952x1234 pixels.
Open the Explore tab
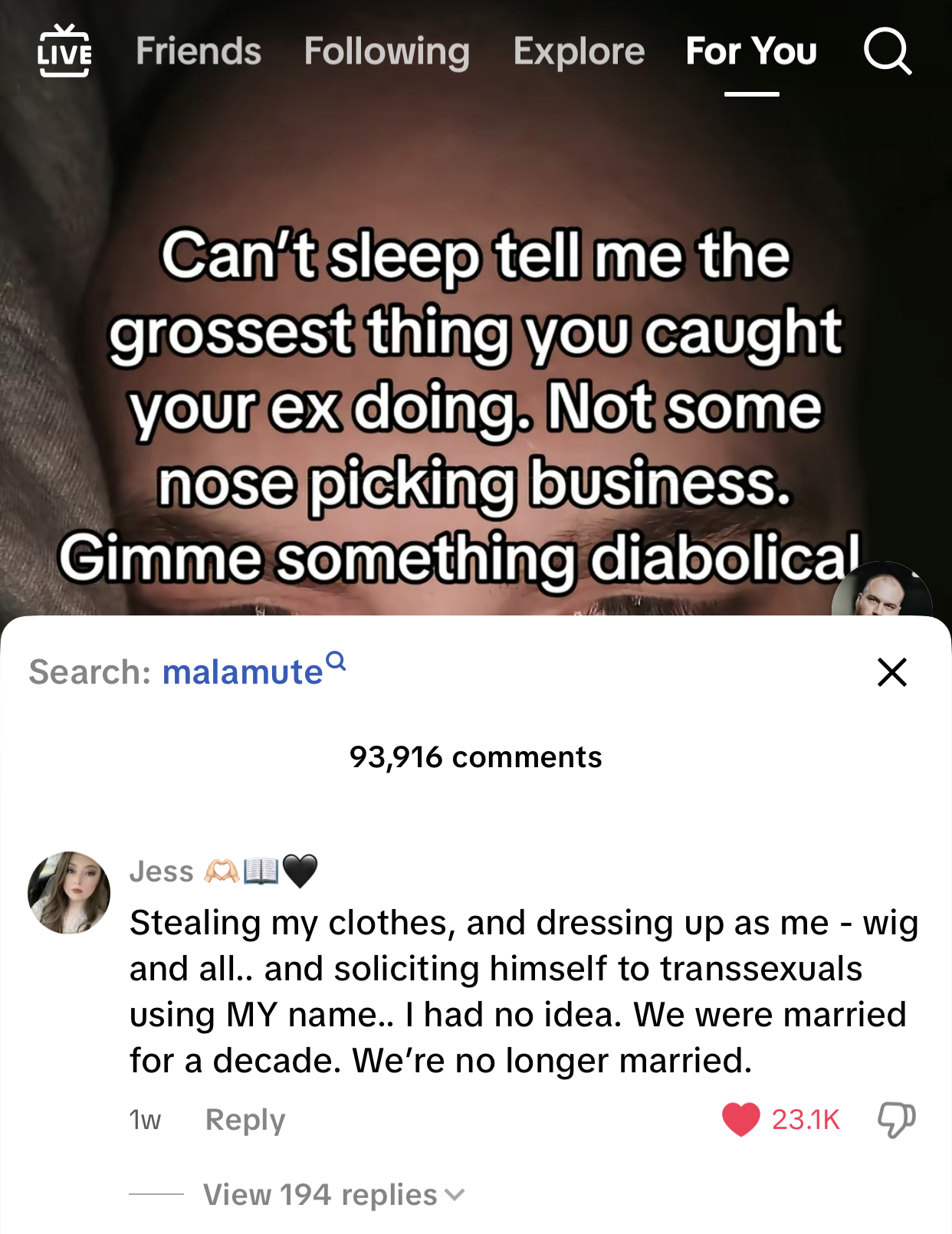(579, 51)
